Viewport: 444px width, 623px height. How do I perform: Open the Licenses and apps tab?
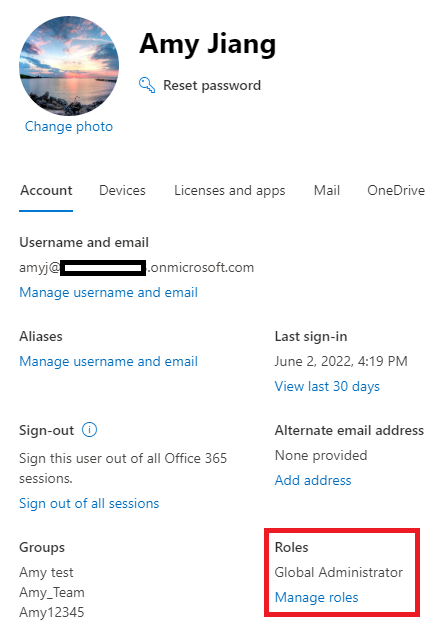[x=230, y=191]
